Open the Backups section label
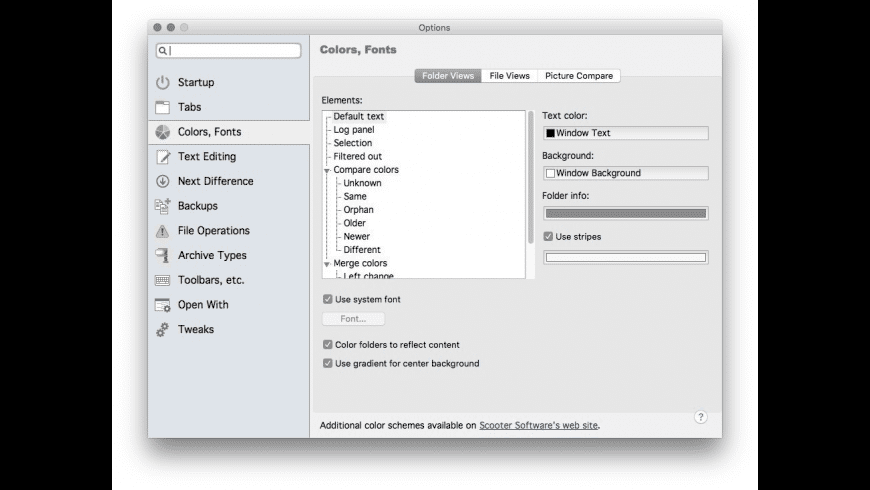This screenshot has height=490, width=870. tap(198, 206)
